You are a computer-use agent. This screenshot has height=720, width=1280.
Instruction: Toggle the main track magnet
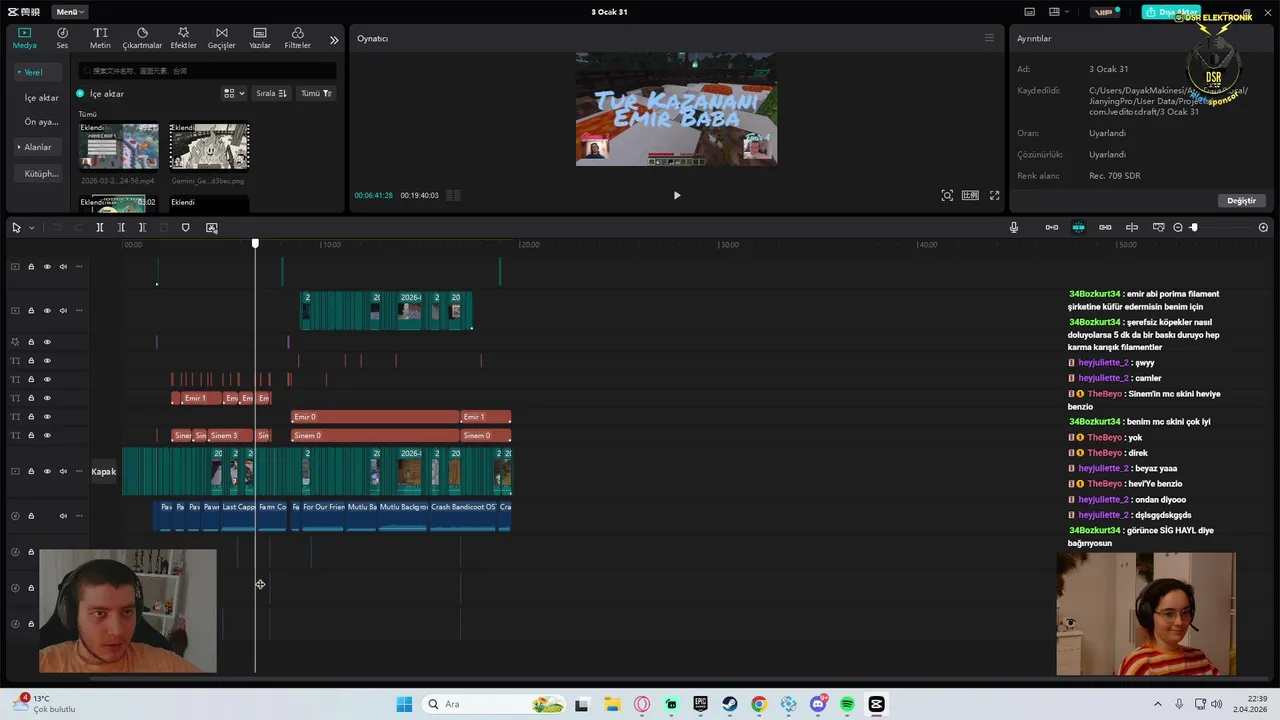pyautogui.click(x=1052, y=228)
